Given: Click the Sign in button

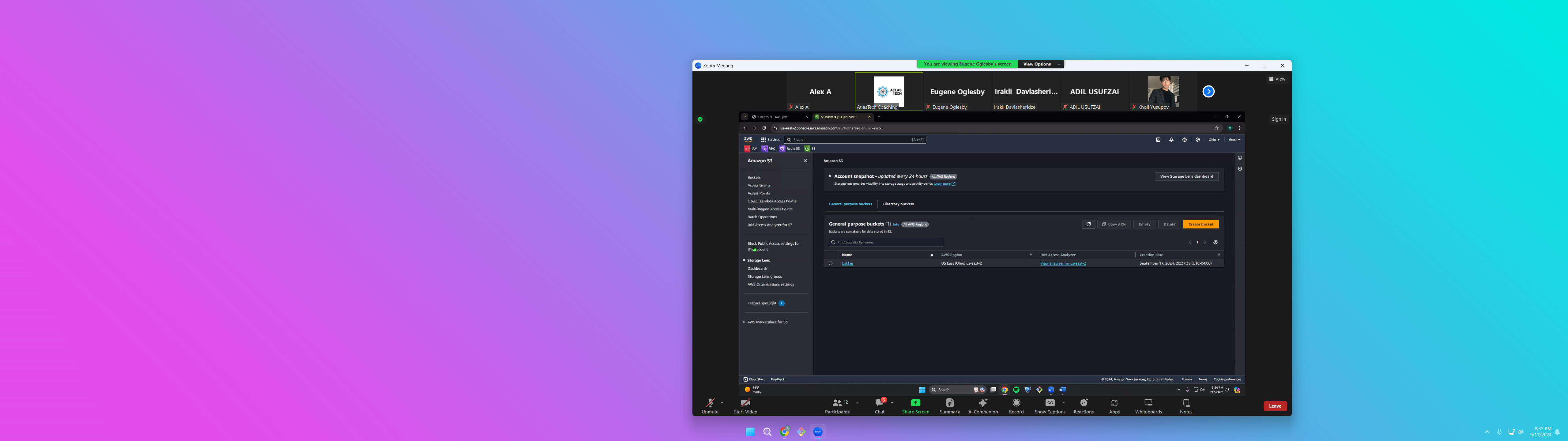Looking at the screenshot, I should point(1278,119).
